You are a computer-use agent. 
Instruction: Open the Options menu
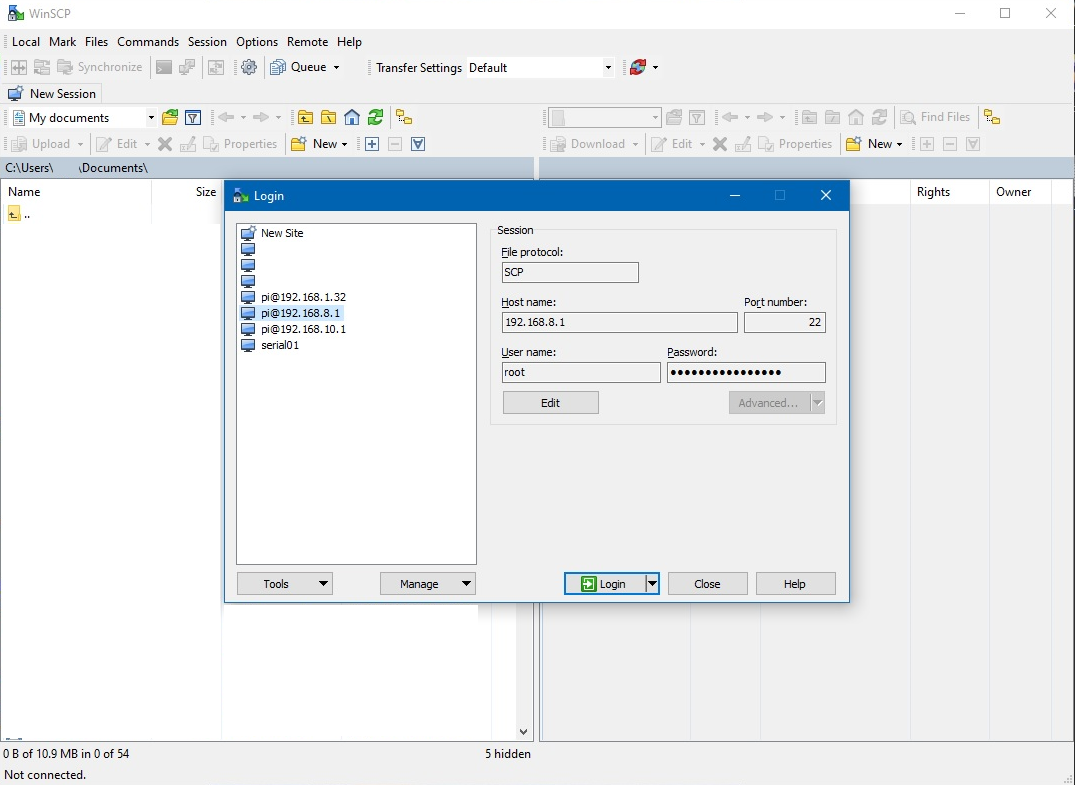257,42
